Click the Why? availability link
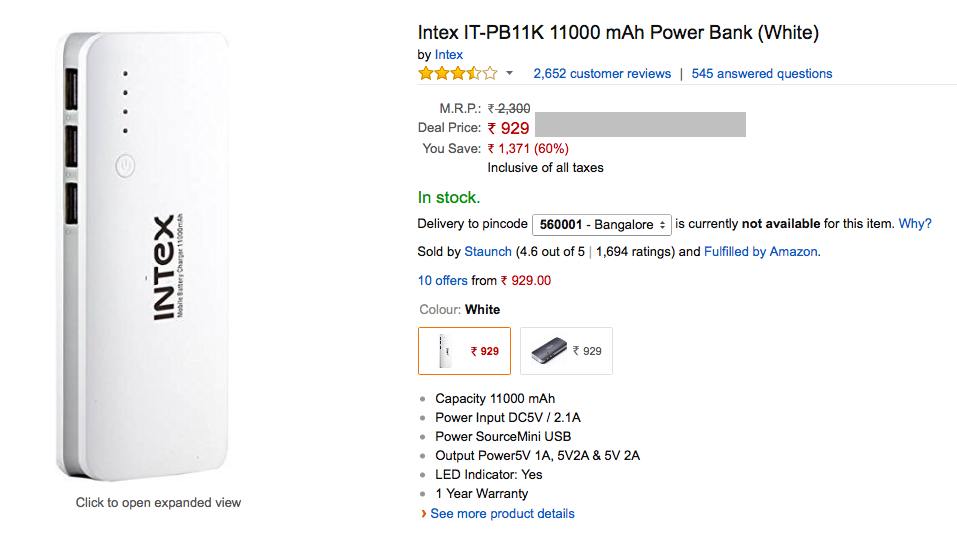957x535 pixels. pyautogui.click(x=915, y=224)
